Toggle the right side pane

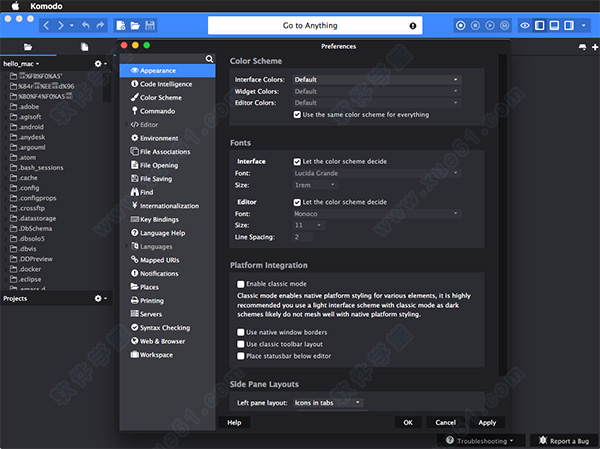pyautogui.click(x=569, y=26)
